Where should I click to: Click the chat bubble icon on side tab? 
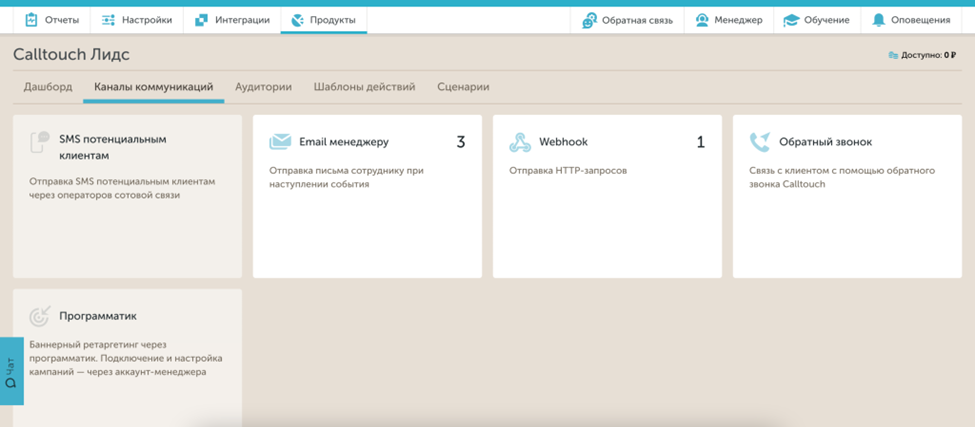click(x=10, y=383)
